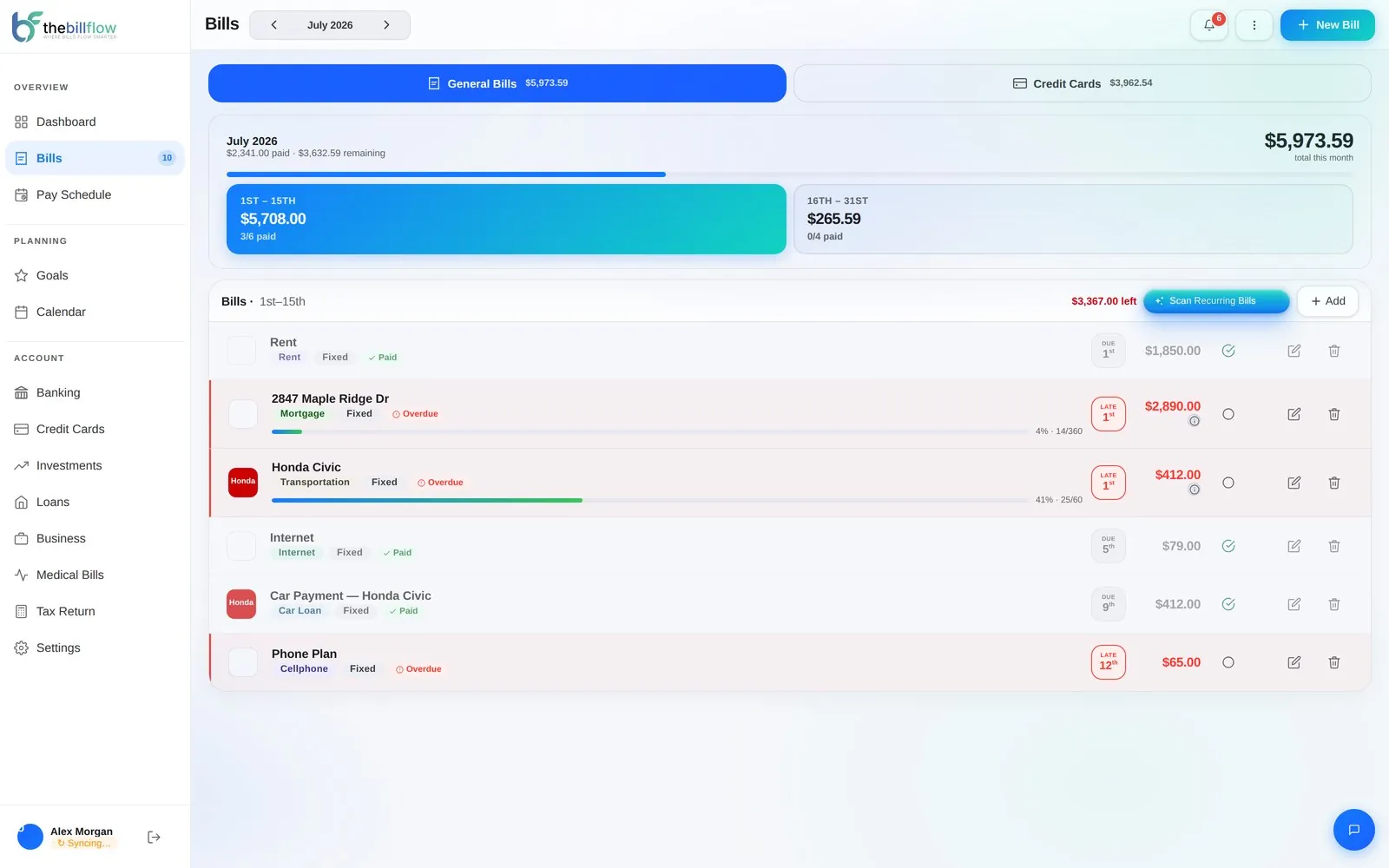Open Banking in sidebar
The image size is (1389, 868).
coord(95,392)
